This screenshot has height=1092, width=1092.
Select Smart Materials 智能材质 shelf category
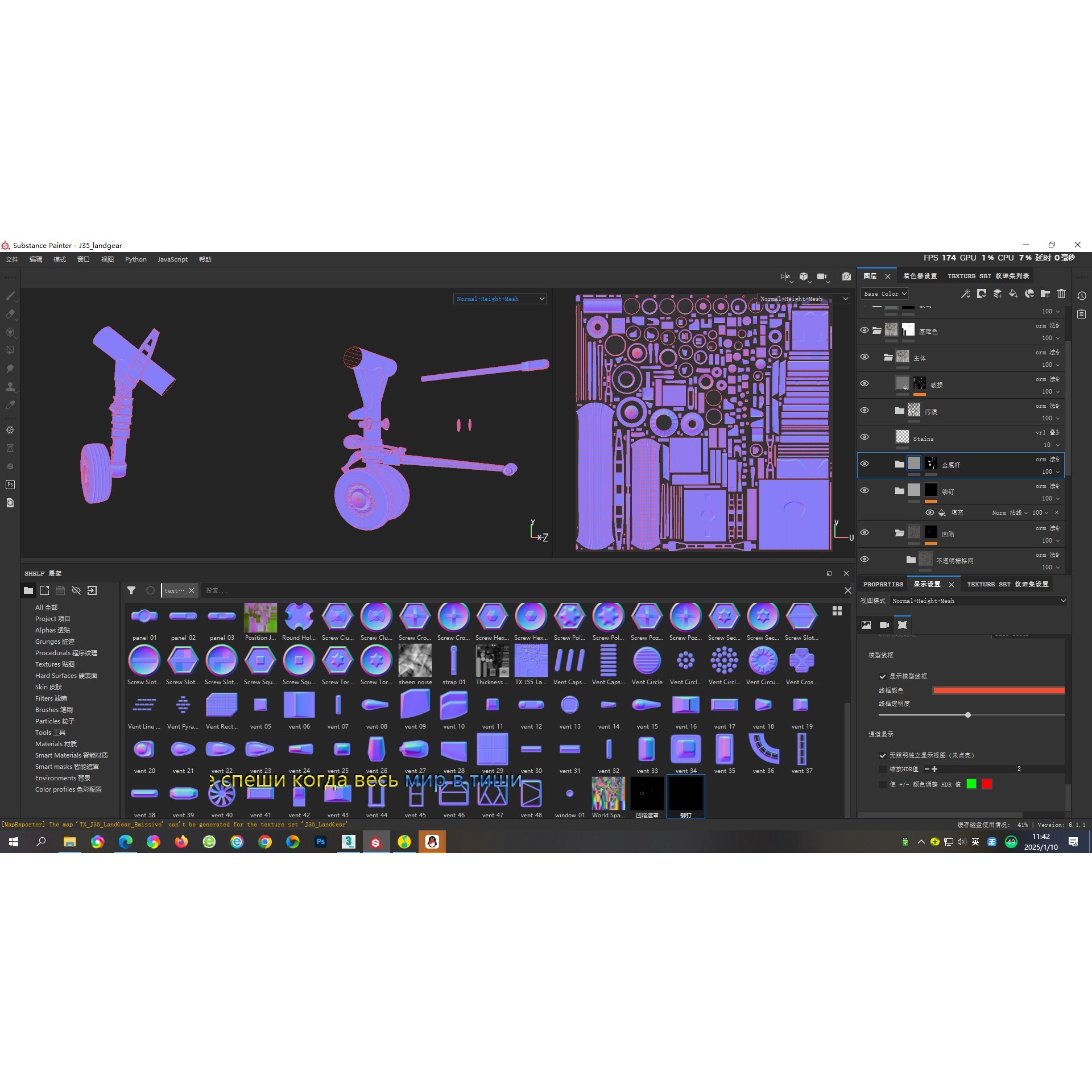coord(71,755)
